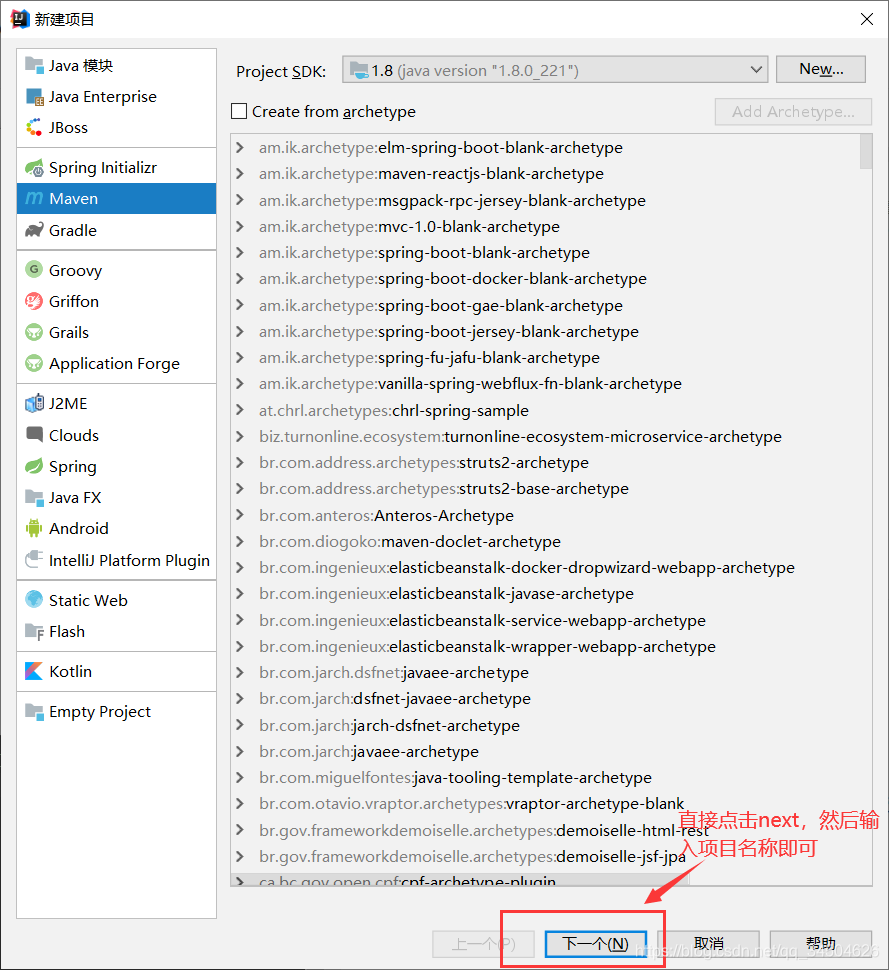889x970 pixels.
Task: Select Spring Initializr project type label
Action: pyautogui.click(x=103, y=168)
